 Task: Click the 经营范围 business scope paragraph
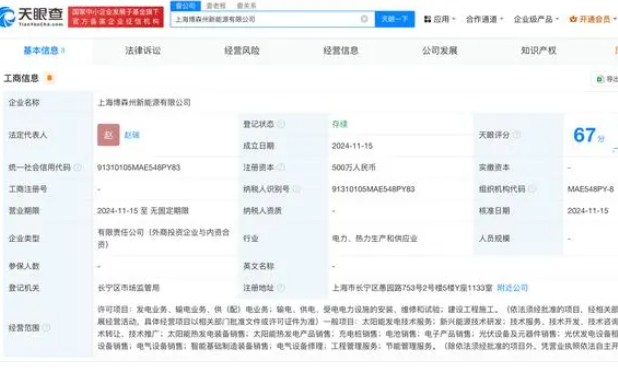tap(357, 328)
